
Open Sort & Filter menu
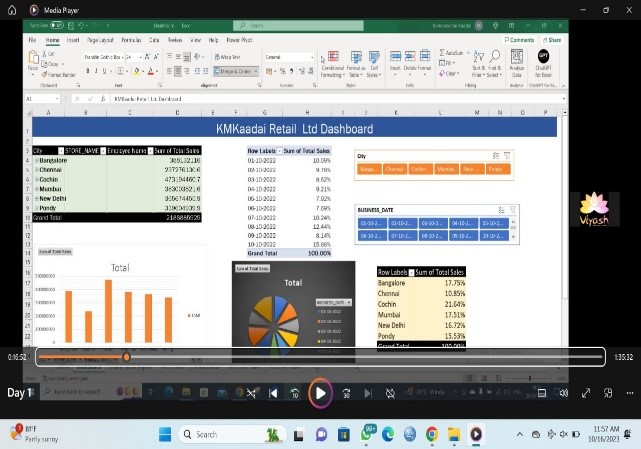(x=478, y=64)
